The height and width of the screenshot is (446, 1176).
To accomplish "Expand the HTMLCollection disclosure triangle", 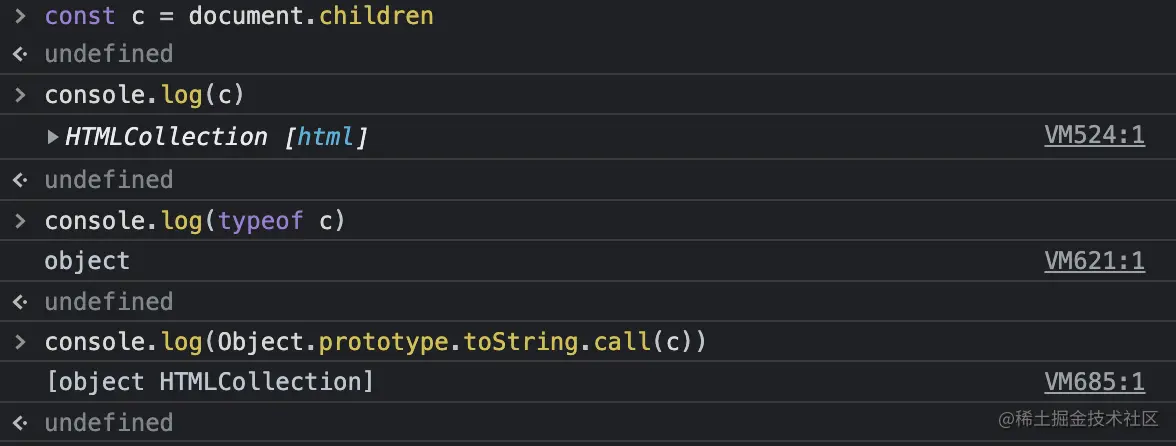I will pyautogui.click(x=53, y=137).
